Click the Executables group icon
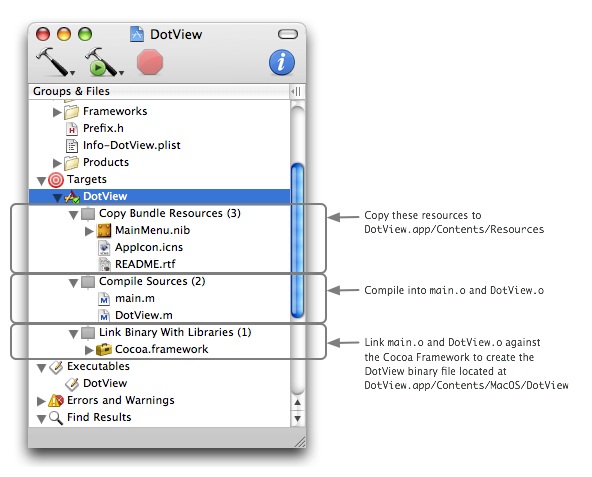 tap(56, 367)
